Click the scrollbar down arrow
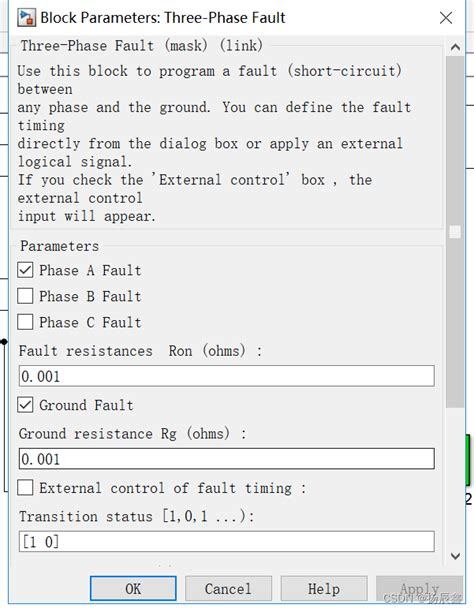Image resolution: width=474 pixels, height=612 pixels. click(x=455, y=556)
